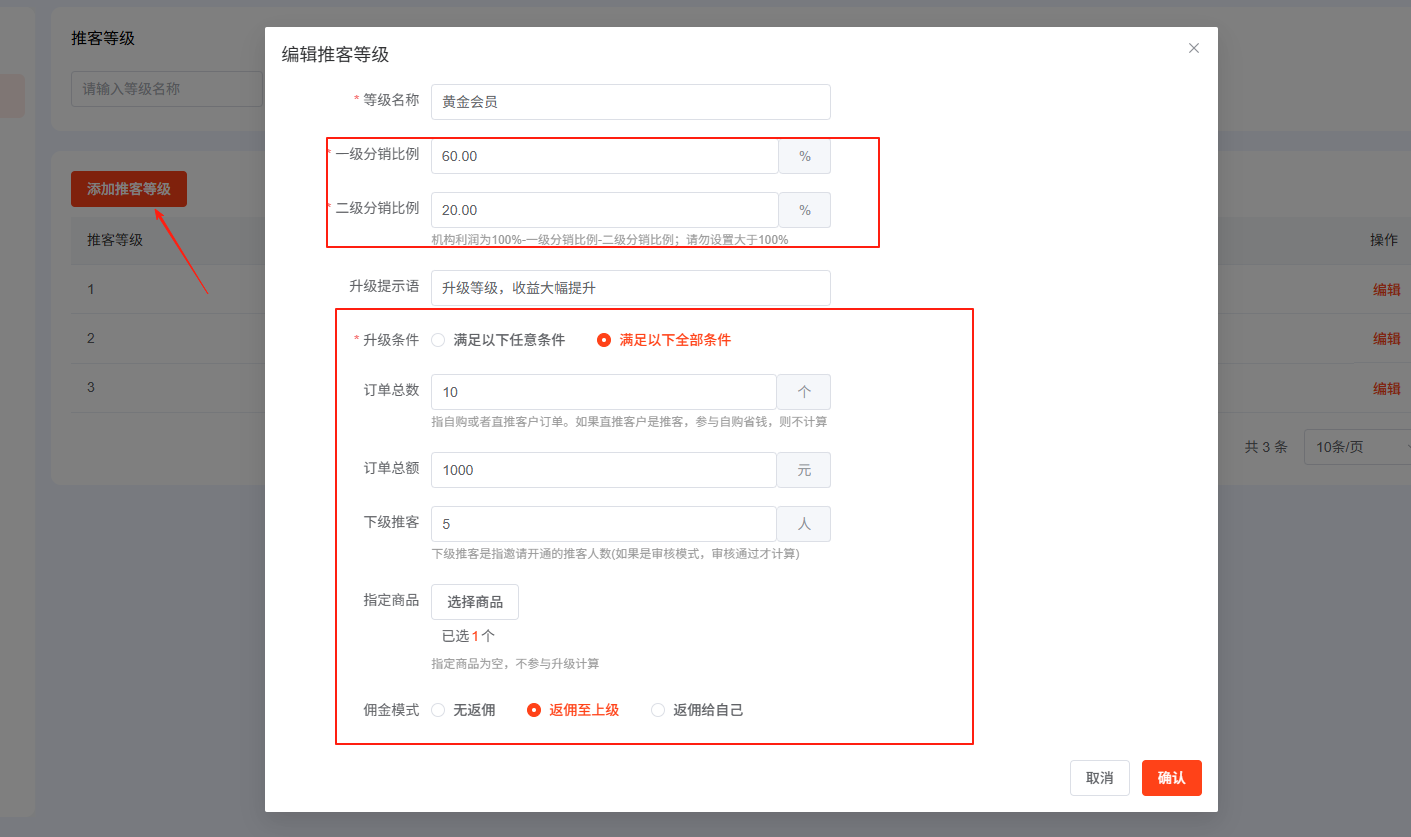Focus the 升级提示语 text field

click(630, 288)
